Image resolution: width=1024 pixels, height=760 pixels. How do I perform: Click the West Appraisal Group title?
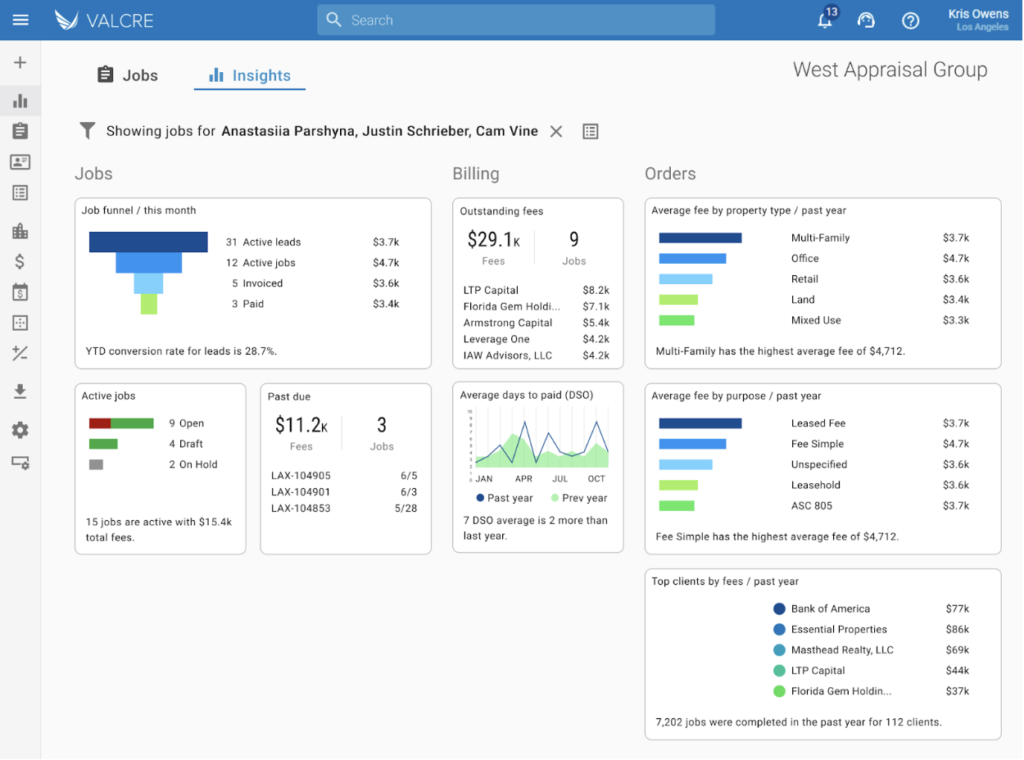[x=889, y=70]
